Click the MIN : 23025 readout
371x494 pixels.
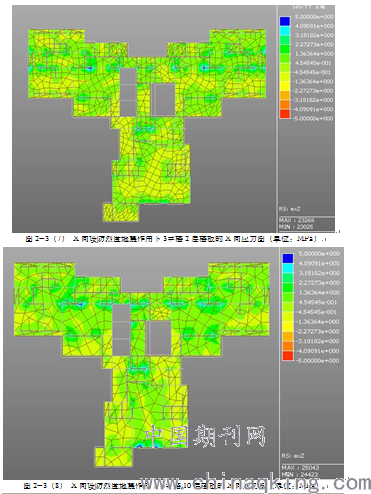296,227
